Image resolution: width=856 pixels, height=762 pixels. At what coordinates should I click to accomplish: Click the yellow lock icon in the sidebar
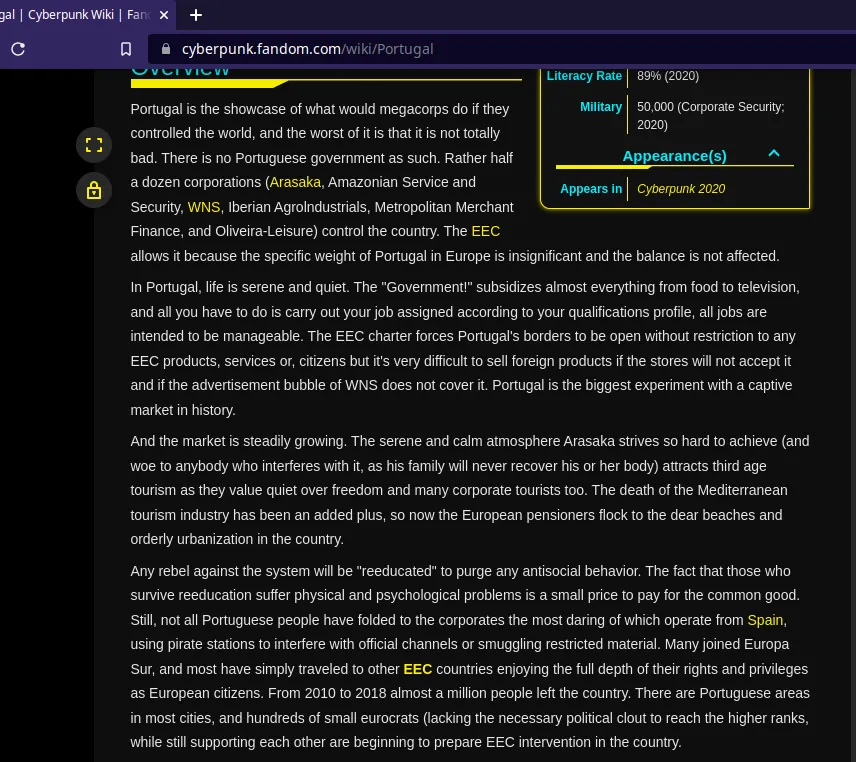coord(94,190)
